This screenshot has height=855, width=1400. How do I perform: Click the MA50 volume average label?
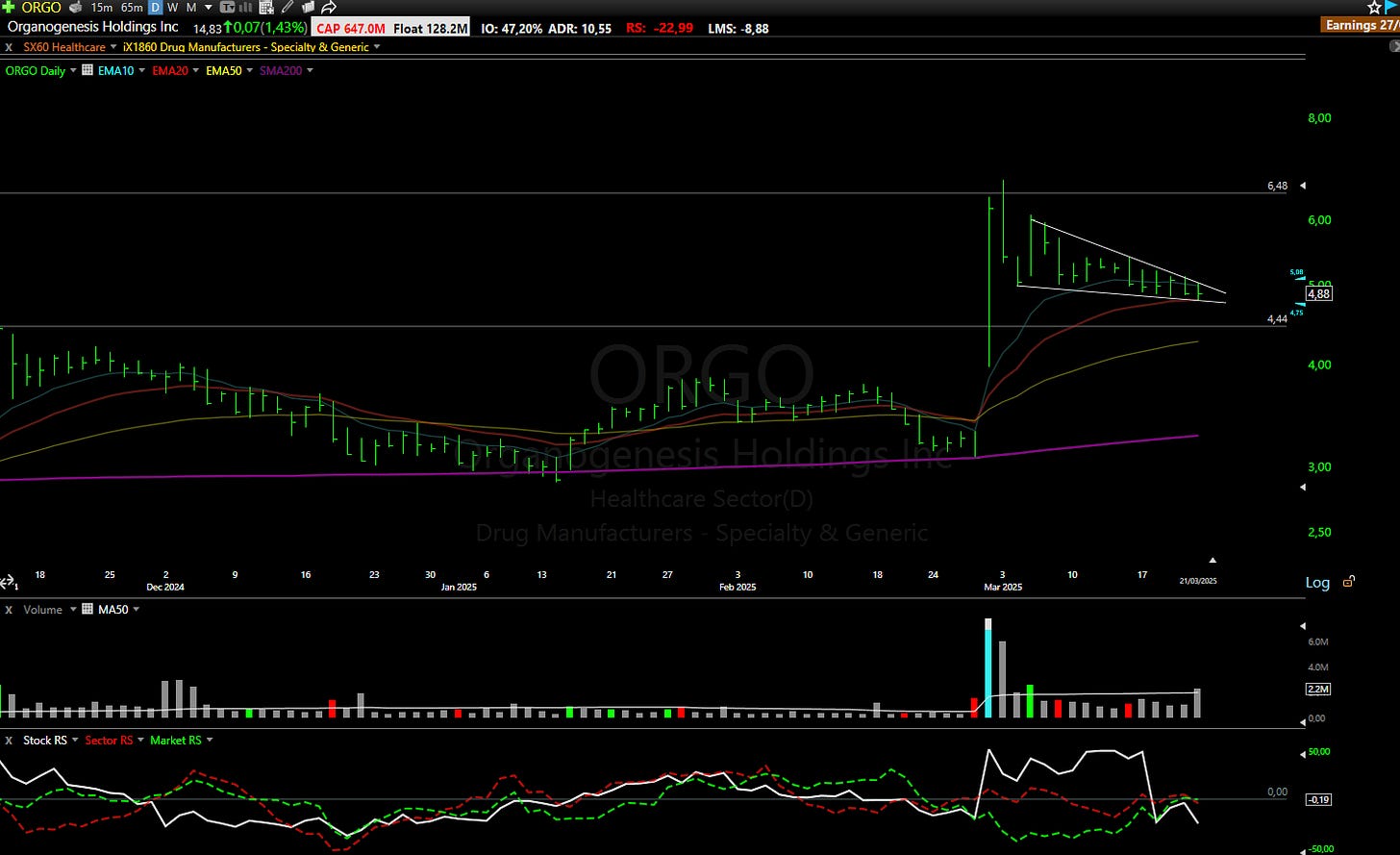(113, 610)
